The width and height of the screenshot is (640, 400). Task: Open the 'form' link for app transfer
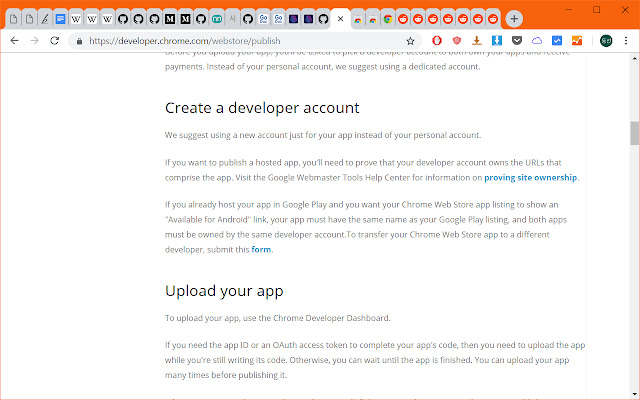[260, 249]
